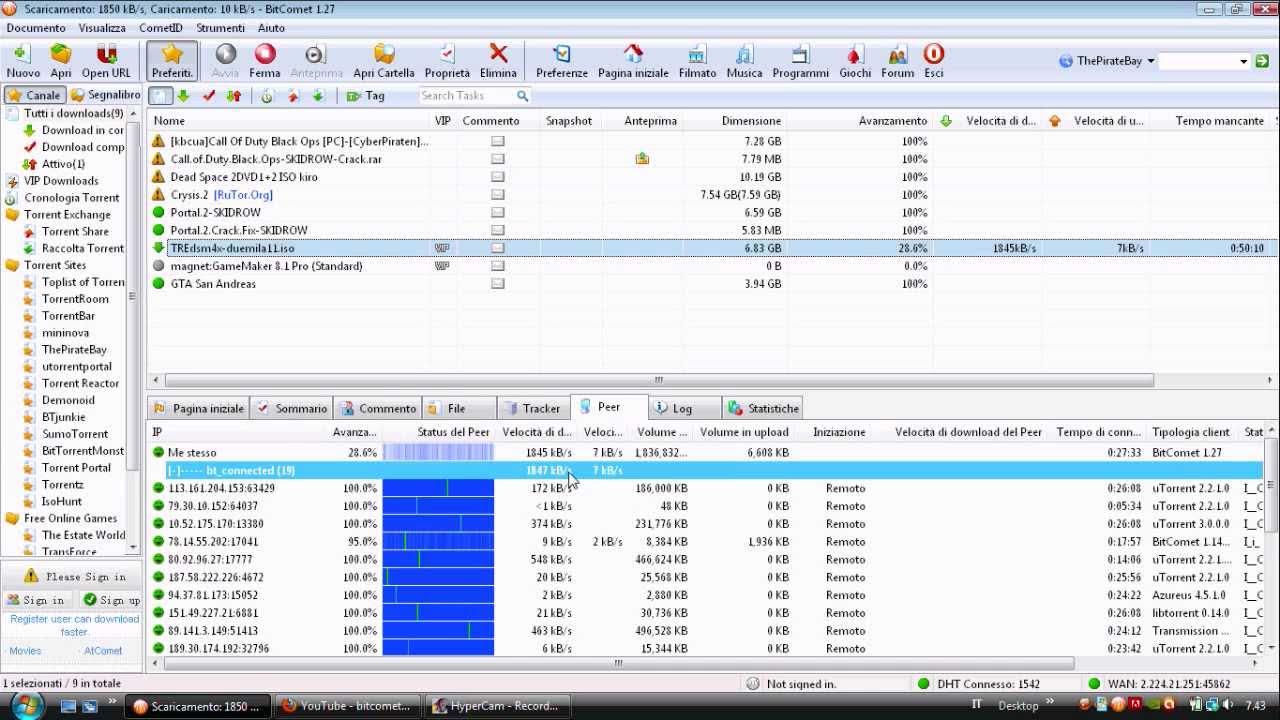This screenshot has height=720, width=1280.
Task: Click Apri Cartella folder icon
Action: (x=384, y=61)
